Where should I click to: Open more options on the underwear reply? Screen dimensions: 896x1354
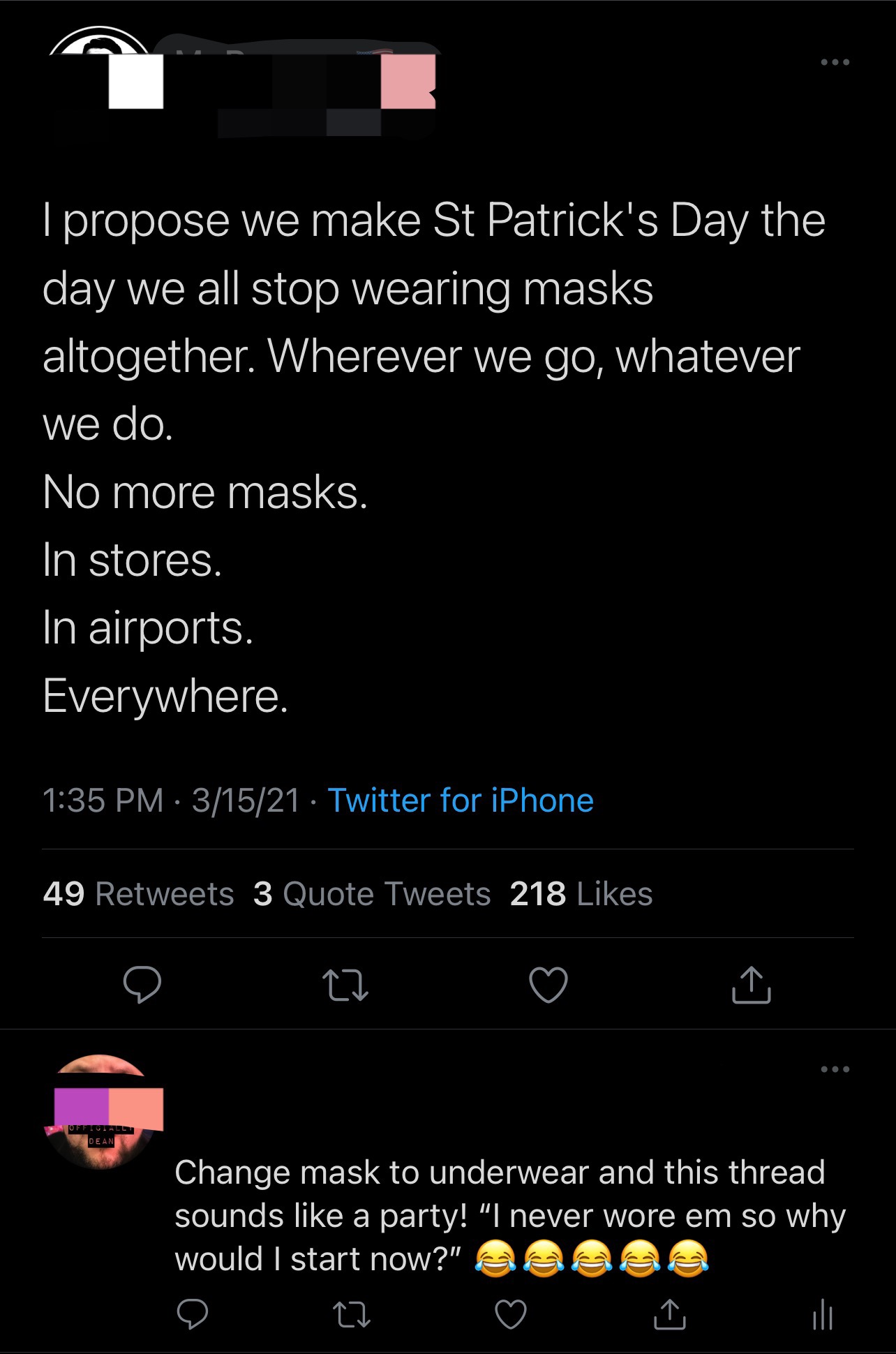835,1069
